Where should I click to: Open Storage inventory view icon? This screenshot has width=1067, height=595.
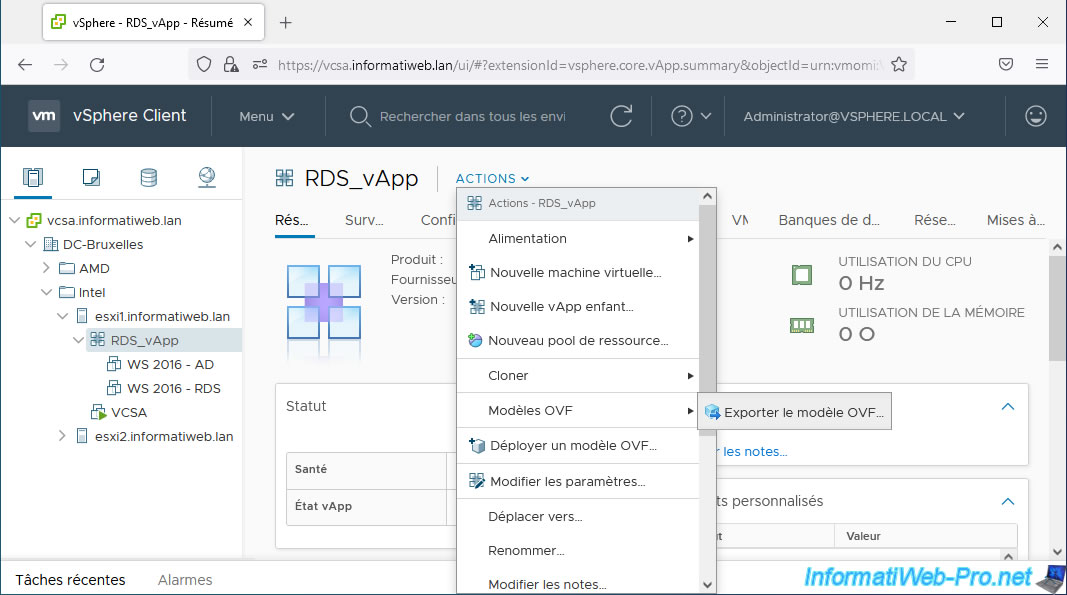point(148,178)
